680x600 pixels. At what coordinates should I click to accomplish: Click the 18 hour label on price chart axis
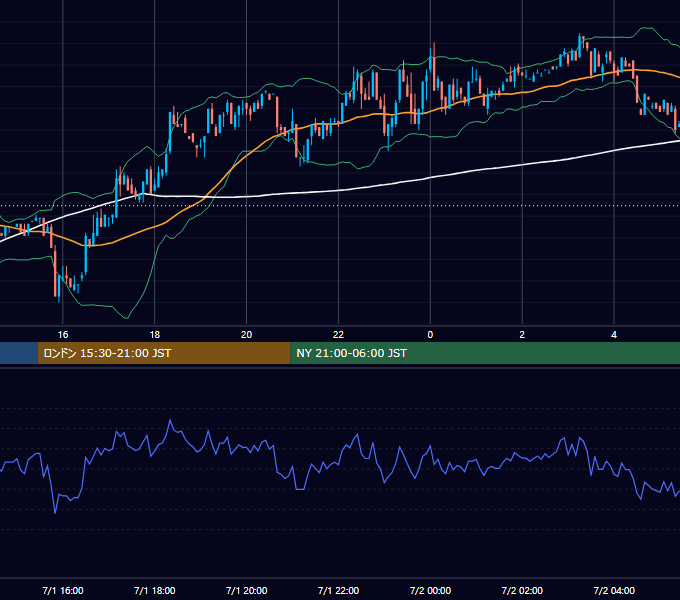pos(155,334)
